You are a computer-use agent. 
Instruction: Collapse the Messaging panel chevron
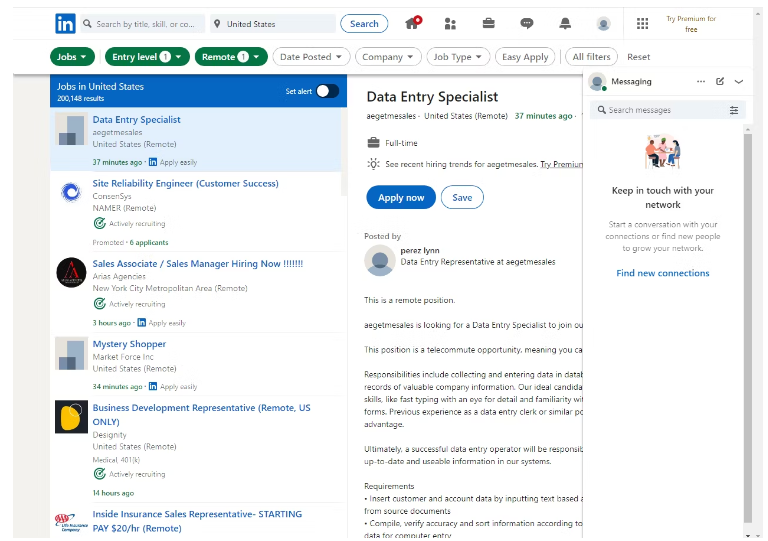pos(739,81)
